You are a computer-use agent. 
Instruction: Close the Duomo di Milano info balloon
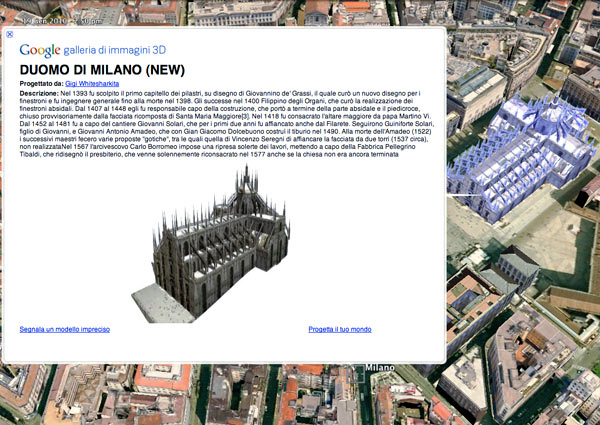[10, 34]
